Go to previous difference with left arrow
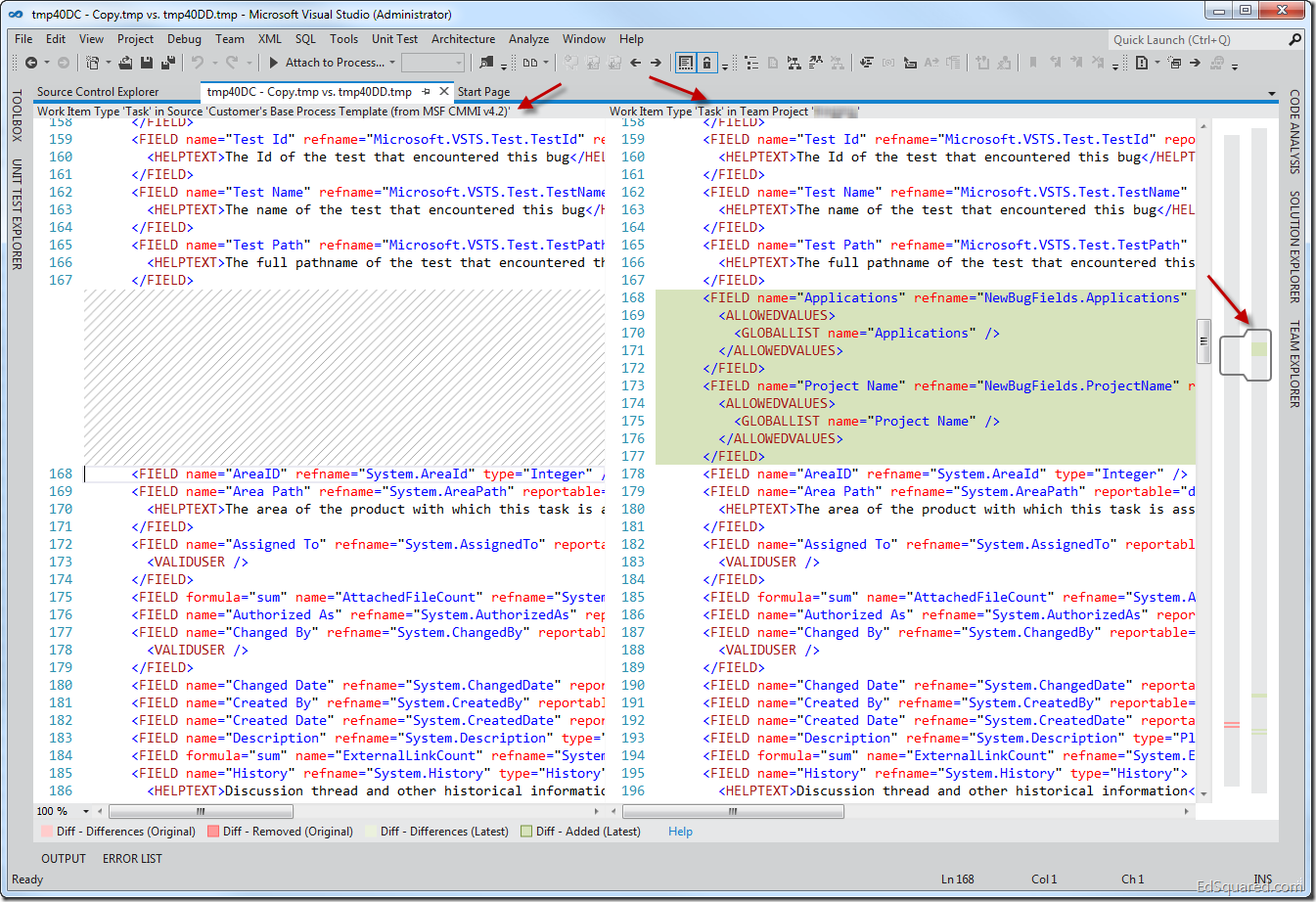 (x=636, y=63)
